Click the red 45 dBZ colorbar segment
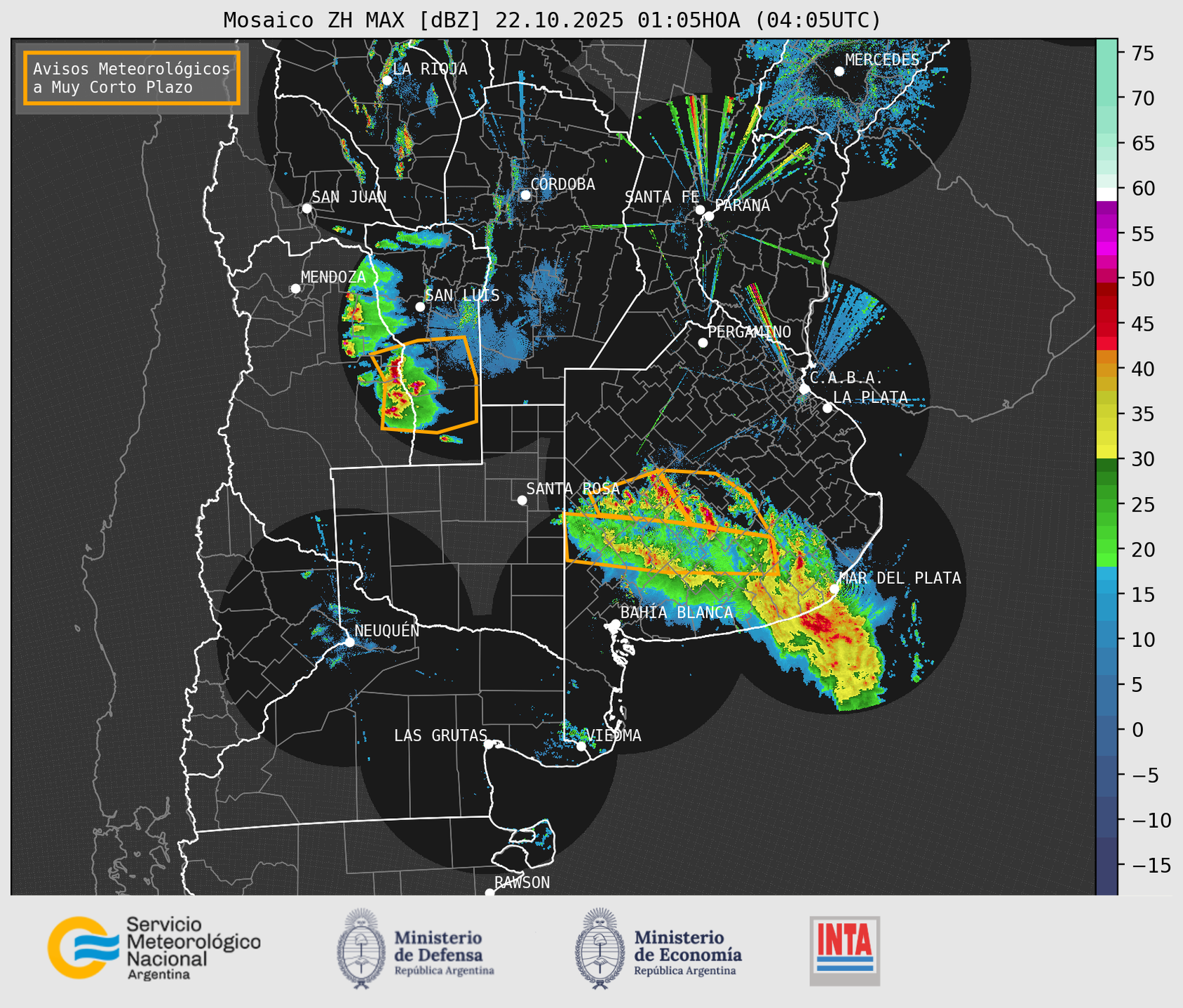 pyautogui.click(x=1107, y=324)
